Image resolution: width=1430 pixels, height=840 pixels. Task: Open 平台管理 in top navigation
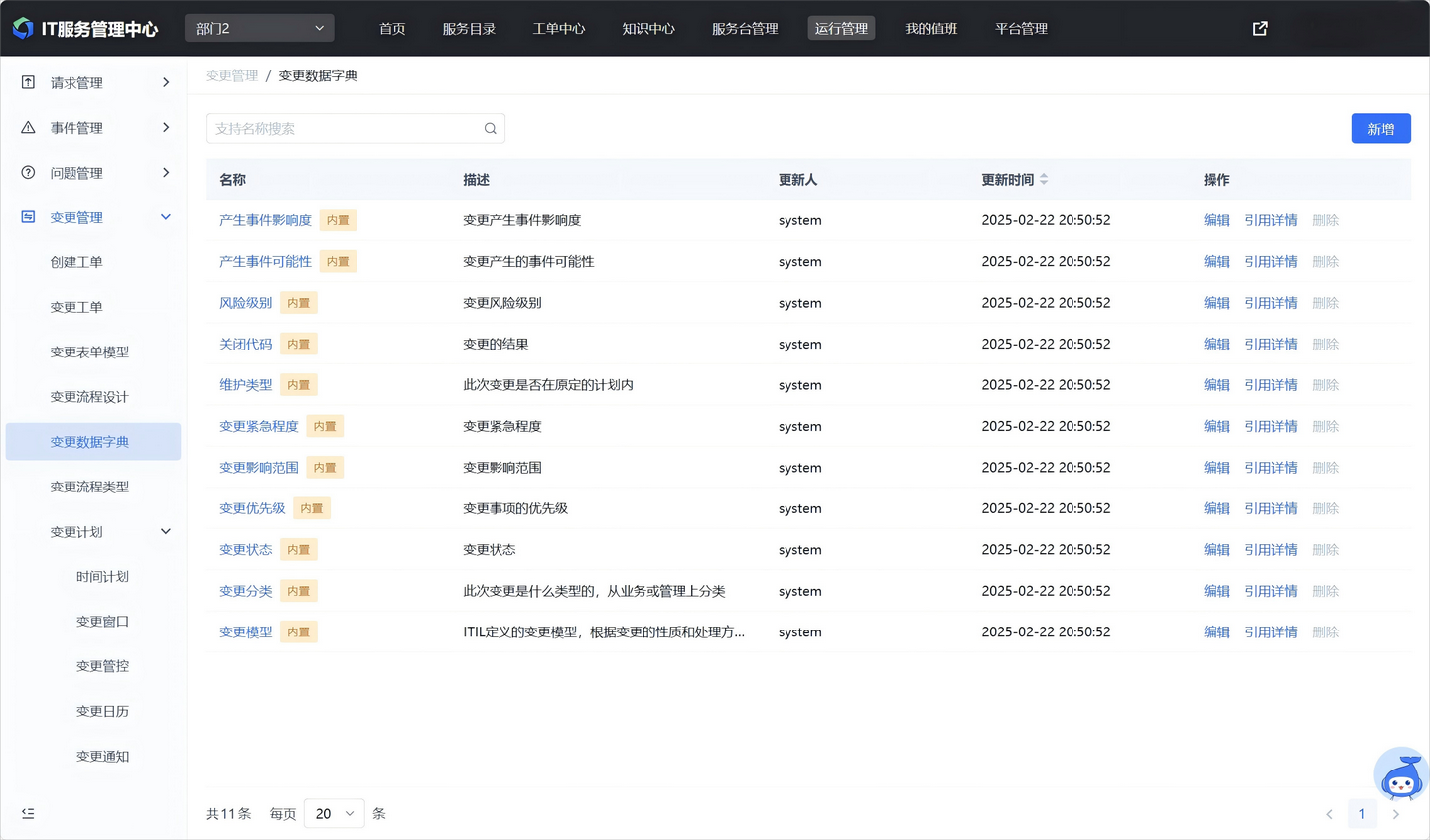(x=1021, y=29)
